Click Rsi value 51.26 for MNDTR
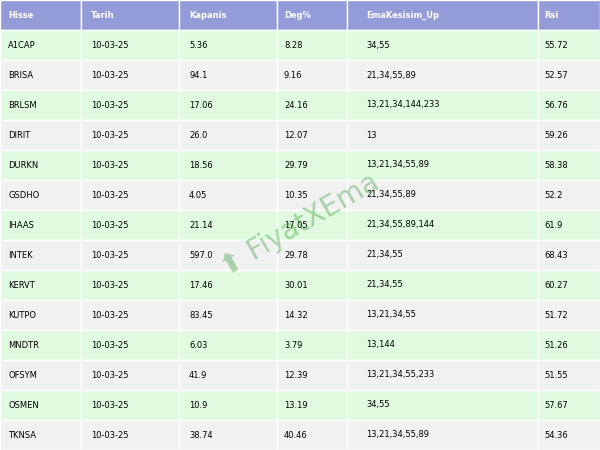Image resolution: width=600 pixels, height=450 pixels. [x=556, y=345]
